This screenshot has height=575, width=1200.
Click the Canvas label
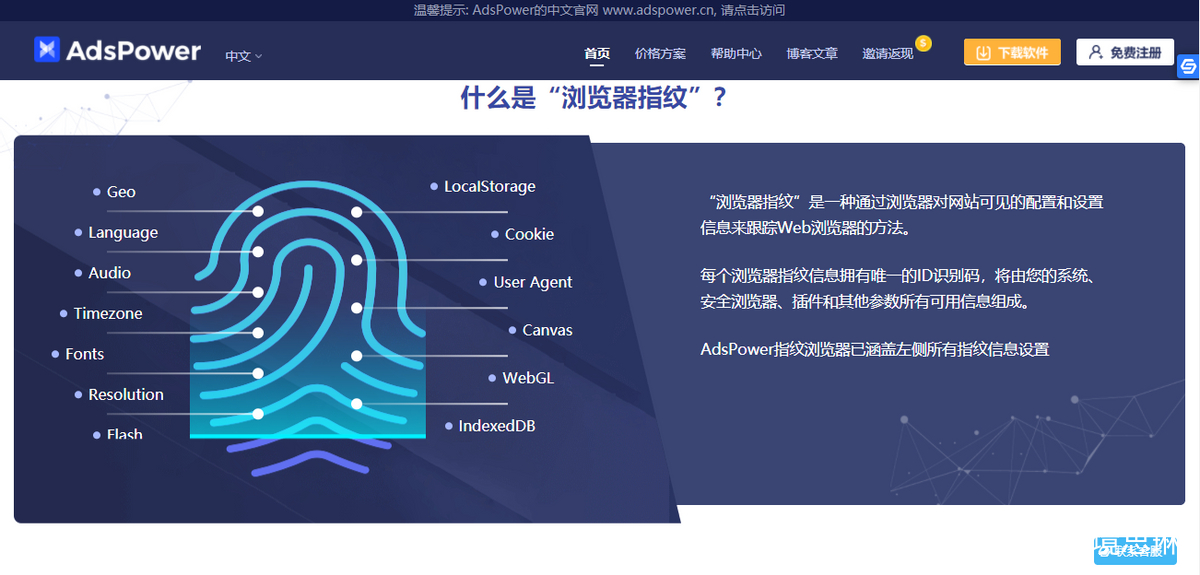pos(547,330)
